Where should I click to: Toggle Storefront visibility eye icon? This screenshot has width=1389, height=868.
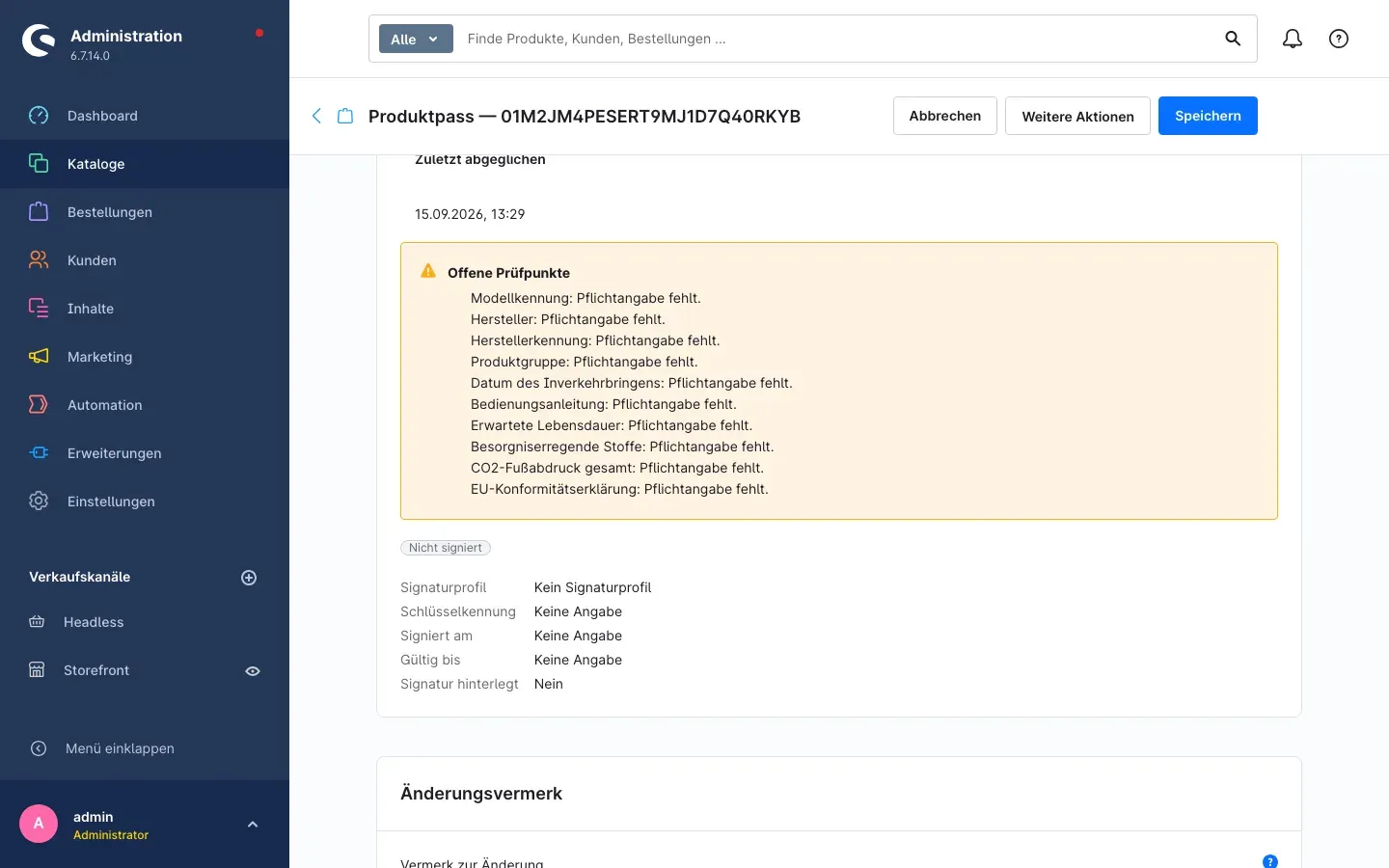(x=253, y=671)
